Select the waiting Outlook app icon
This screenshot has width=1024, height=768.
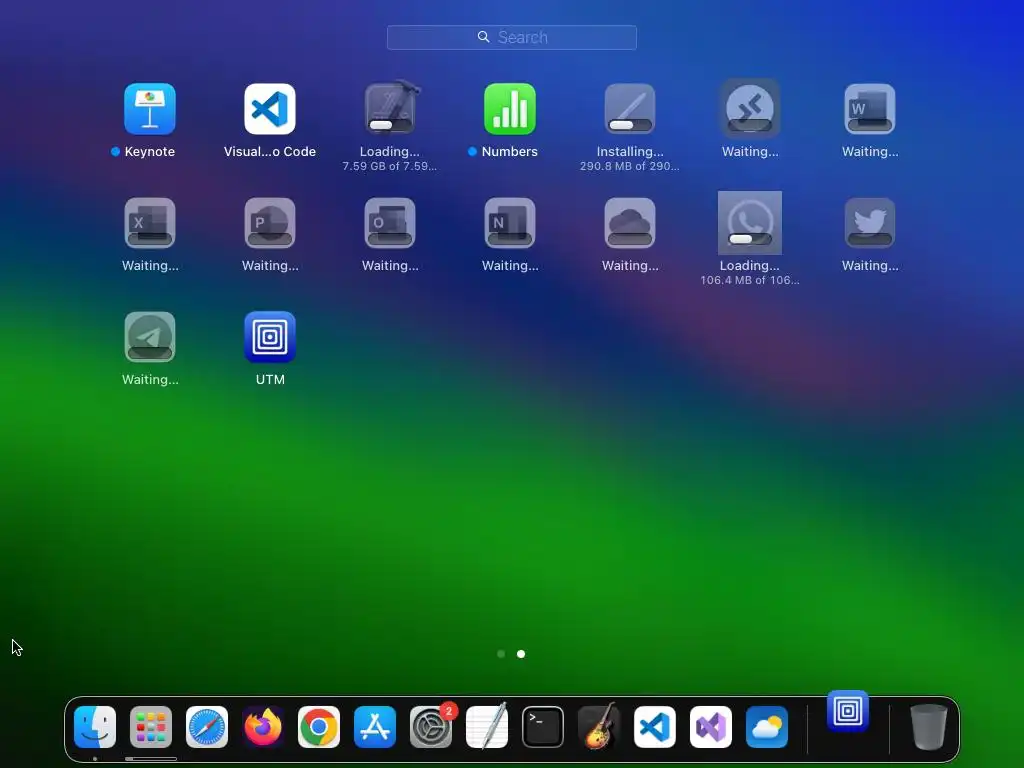pos(390,223)
